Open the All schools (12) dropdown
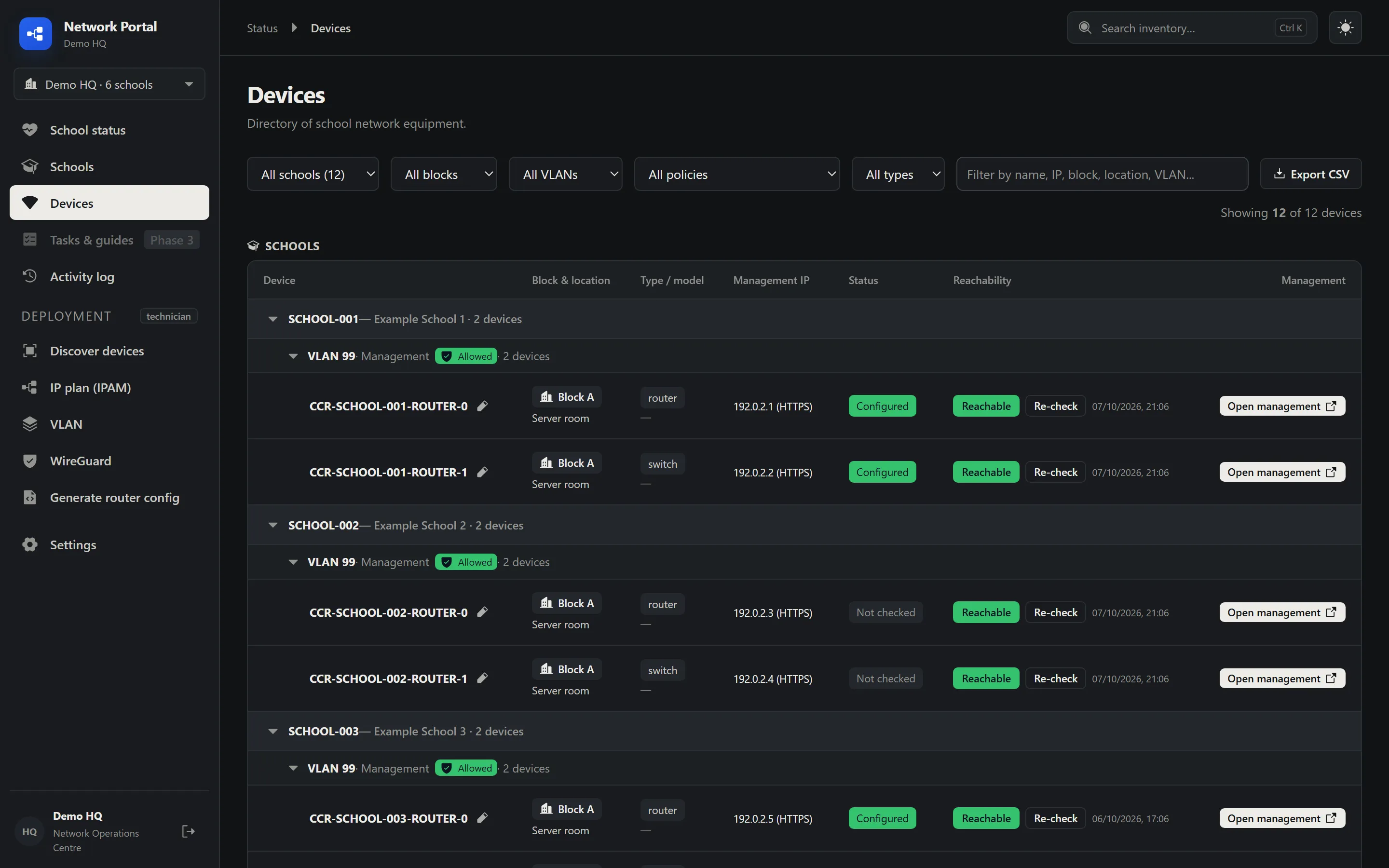Viewport: 1389px width, 868px height. [313, 174]
